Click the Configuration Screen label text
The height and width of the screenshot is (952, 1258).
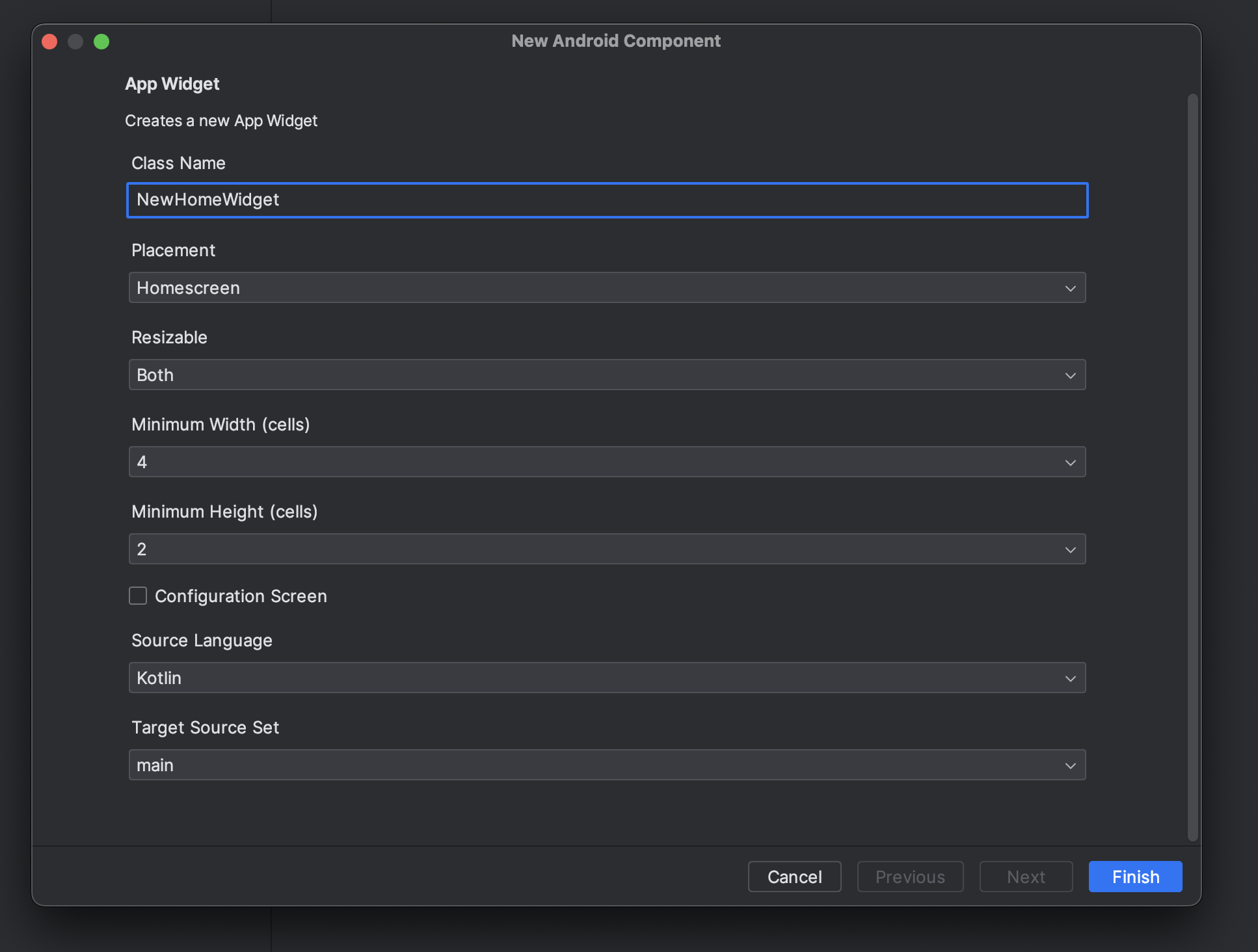pos(241,596)
